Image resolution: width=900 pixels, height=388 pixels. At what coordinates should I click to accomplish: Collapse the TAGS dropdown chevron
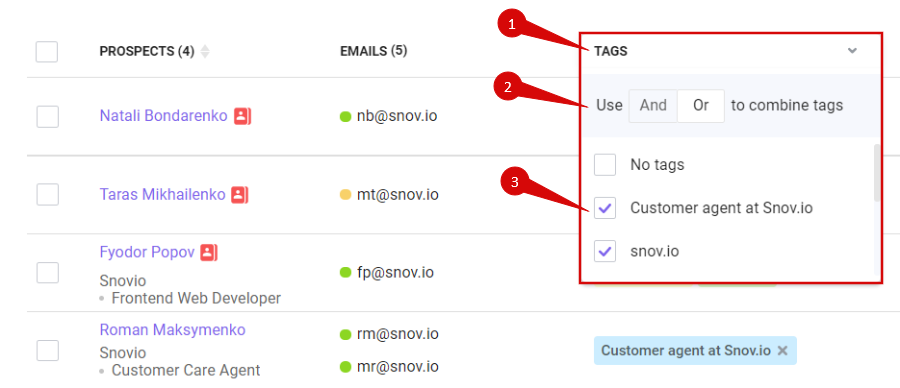852,51
